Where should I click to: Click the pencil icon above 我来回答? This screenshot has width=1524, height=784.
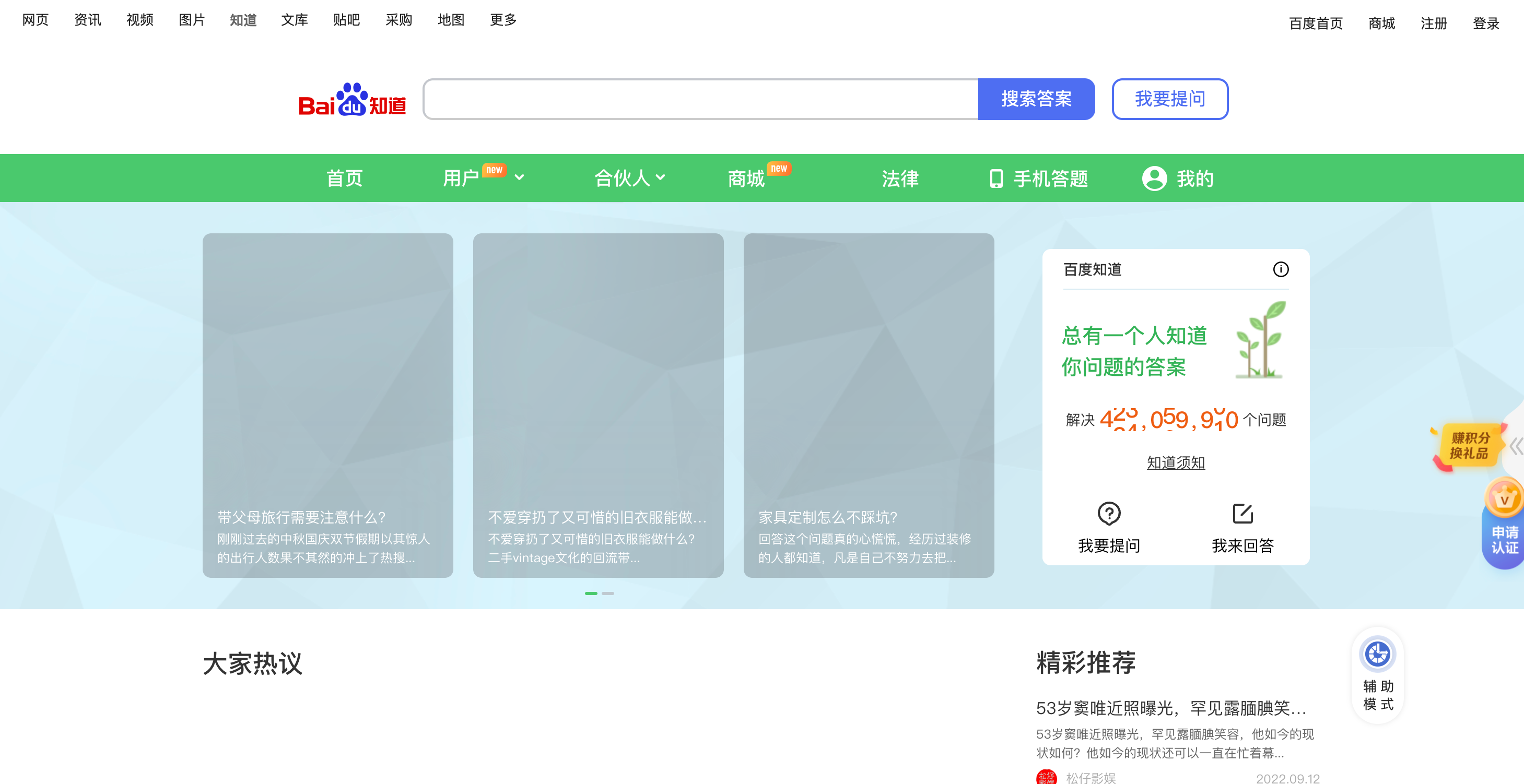pyautogui.click(x=1242, y=513)
